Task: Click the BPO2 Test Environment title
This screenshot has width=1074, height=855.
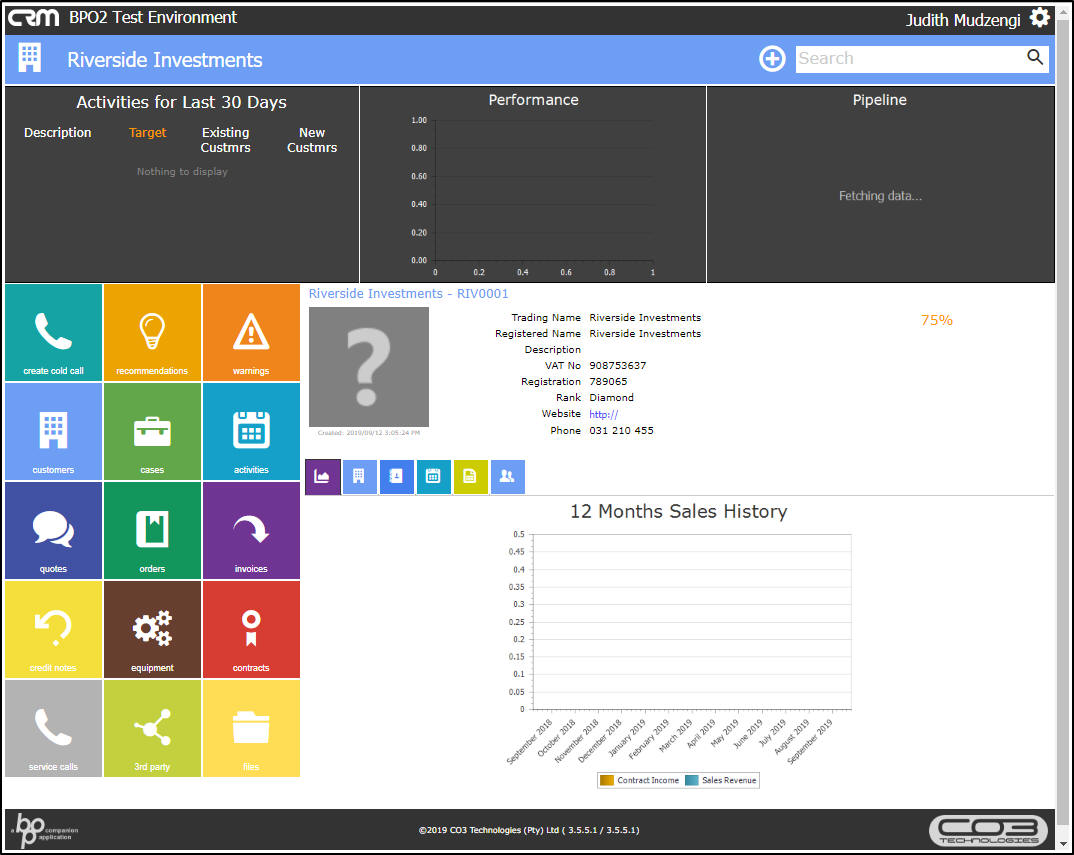Action: click(x=153, y=18)
